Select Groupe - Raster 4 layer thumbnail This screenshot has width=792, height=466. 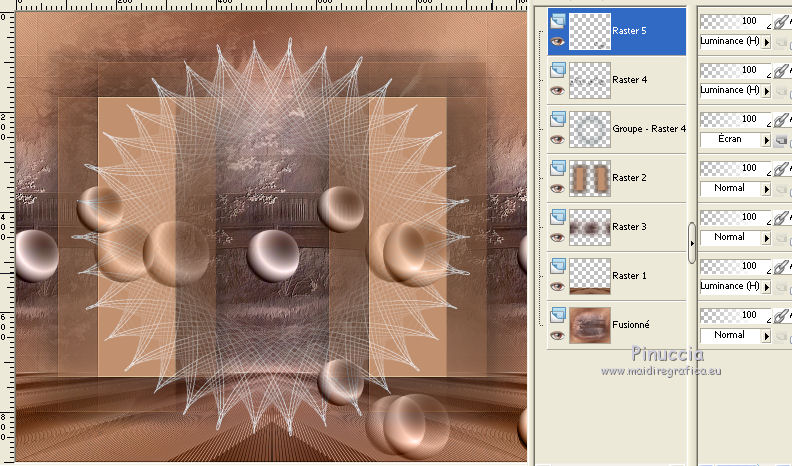[x=590, y=129]
